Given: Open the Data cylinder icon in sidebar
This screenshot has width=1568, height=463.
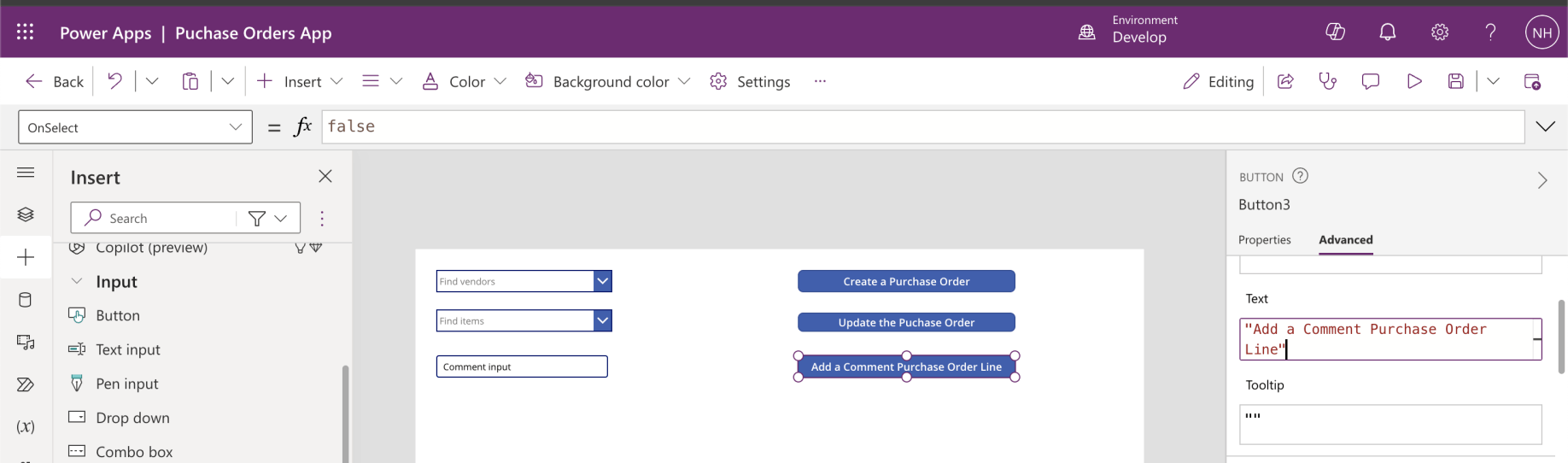Looking at the screenshot, I should [x=26, y=300].
